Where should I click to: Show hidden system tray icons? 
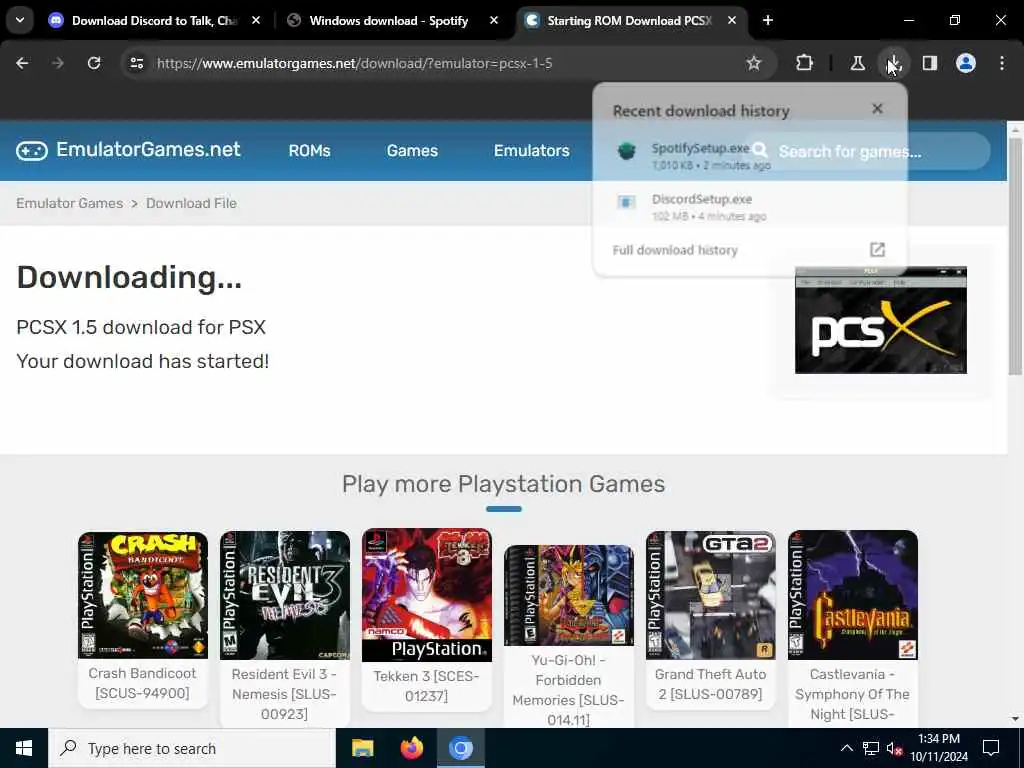[846, 748]
